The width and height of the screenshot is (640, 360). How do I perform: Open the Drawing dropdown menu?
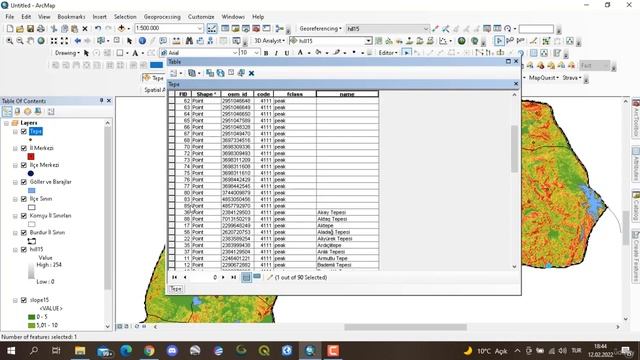click(x=67, y=53)
